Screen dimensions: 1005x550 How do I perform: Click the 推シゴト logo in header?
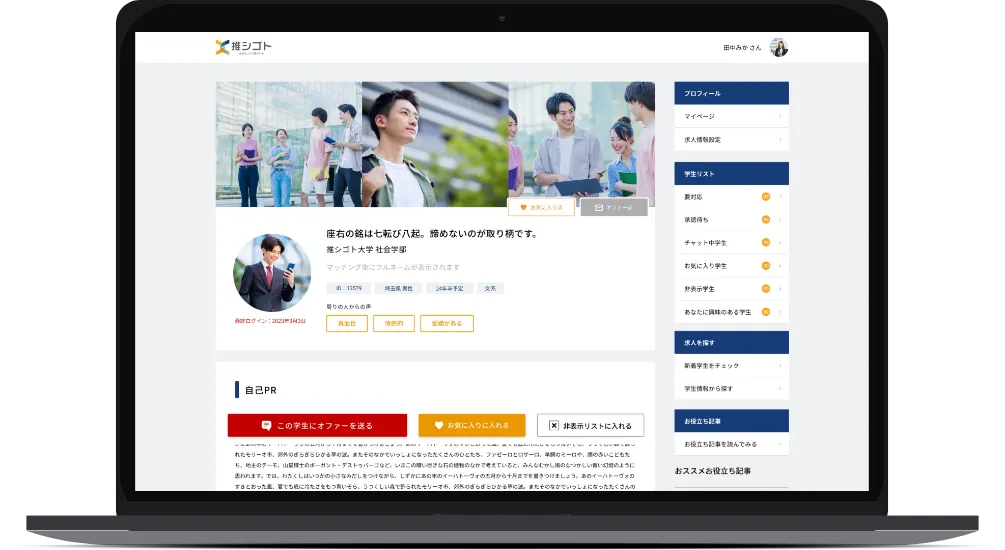(x=244, y=47)
